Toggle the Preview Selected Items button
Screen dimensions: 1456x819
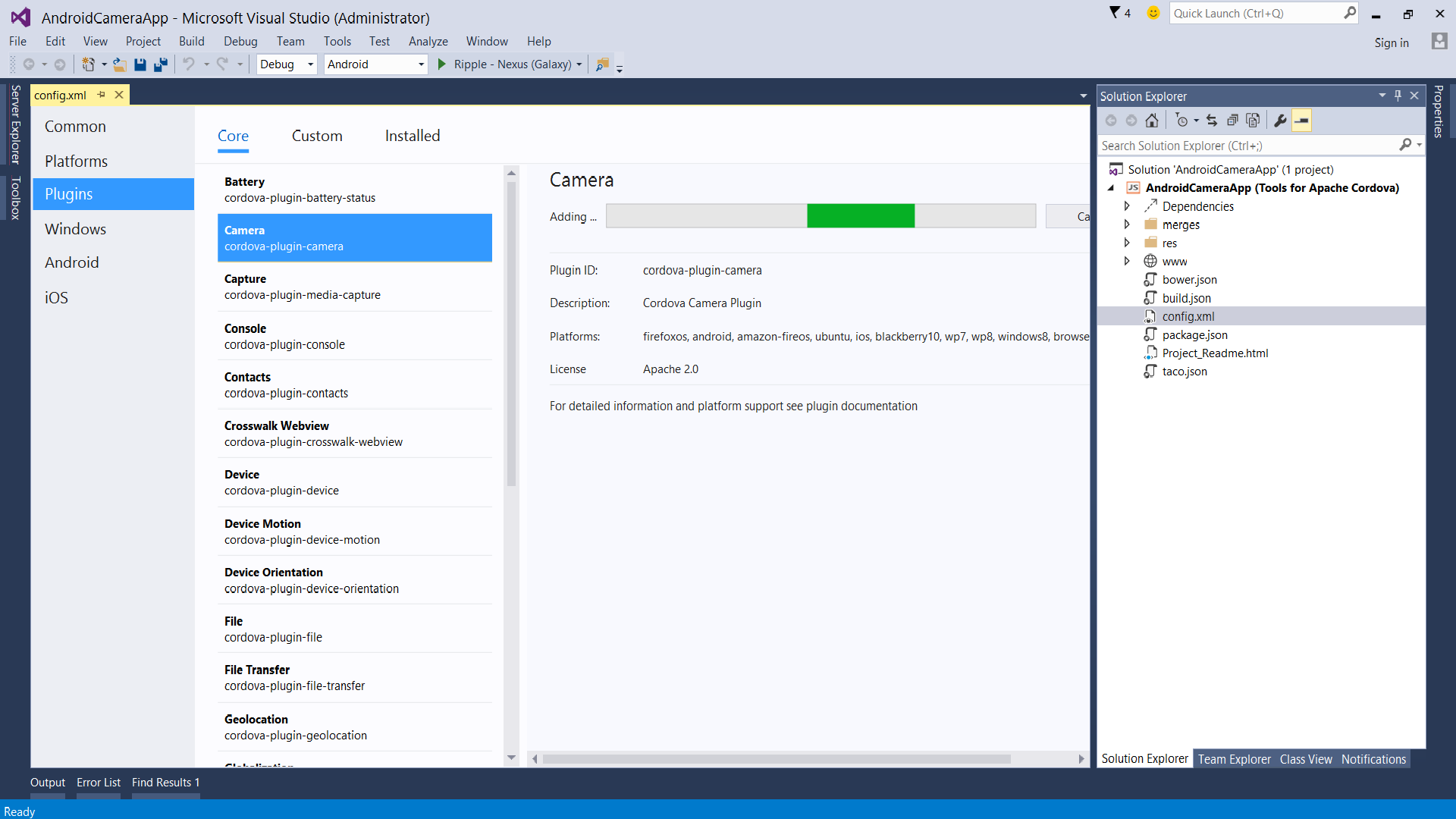(x=1301, y=121)
